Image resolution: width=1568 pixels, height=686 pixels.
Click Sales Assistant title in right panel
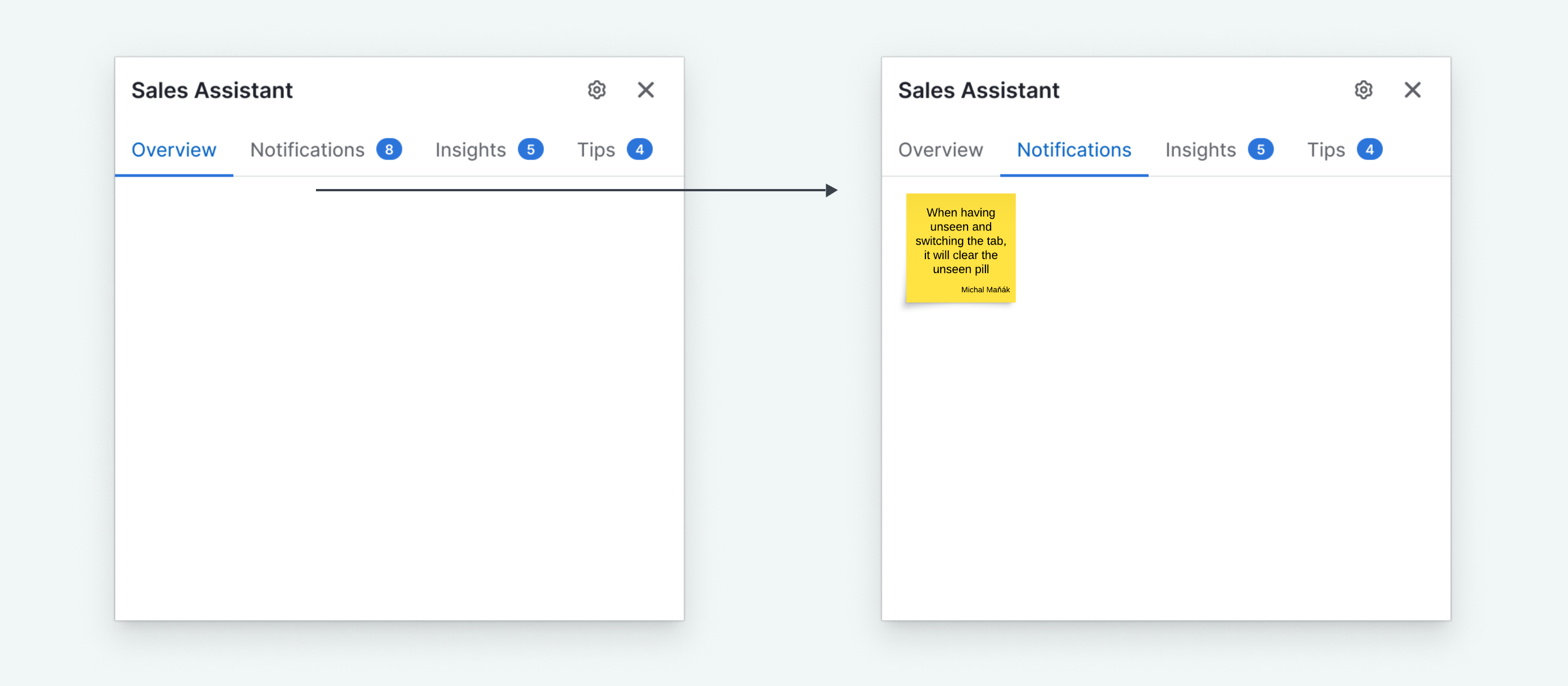click(x=979, y=90)
